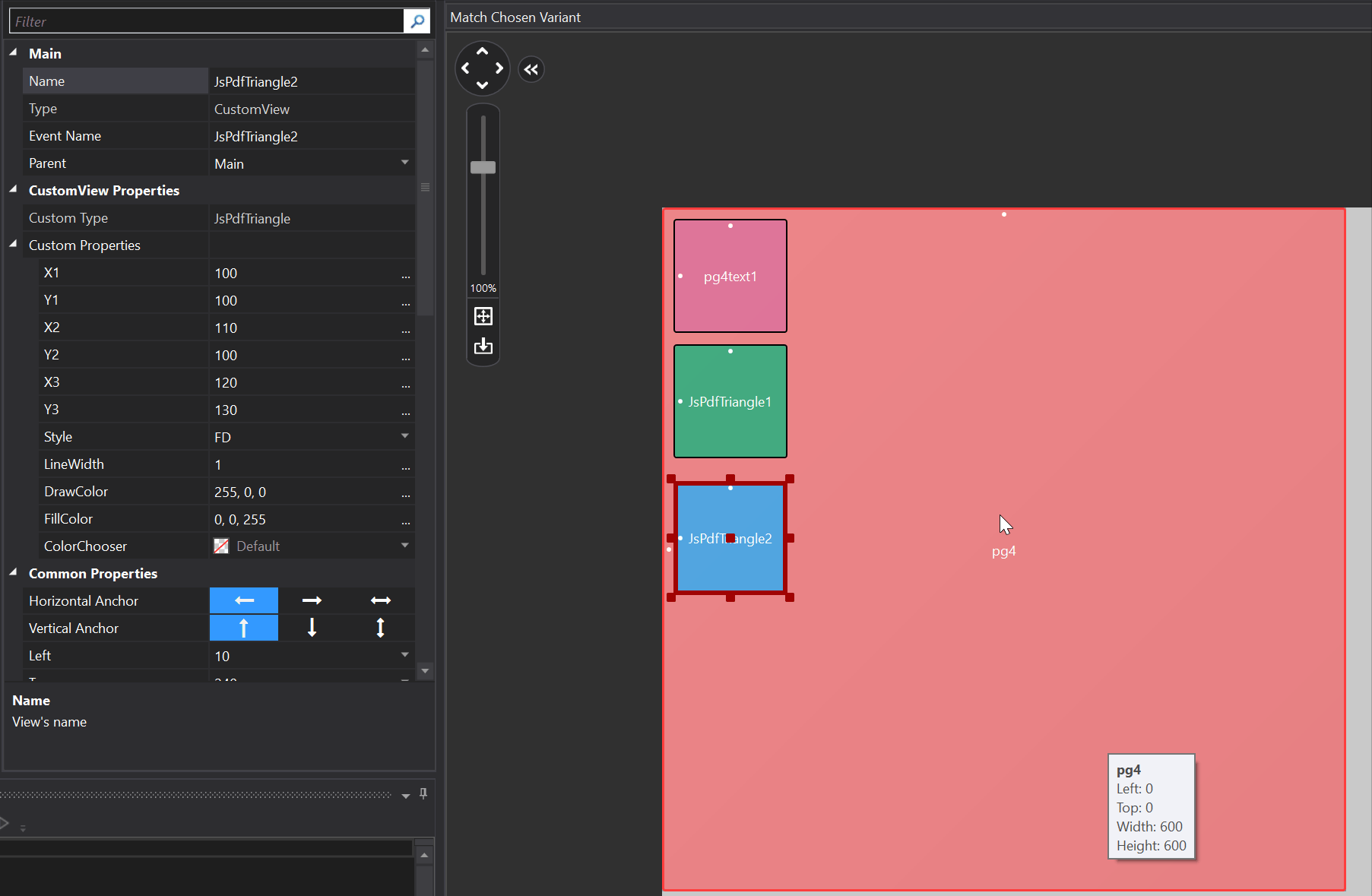Click the zoom slider handle
The width and height of the screenshot is (1372, 896).
pyautogui.click(x=483, y=167)
